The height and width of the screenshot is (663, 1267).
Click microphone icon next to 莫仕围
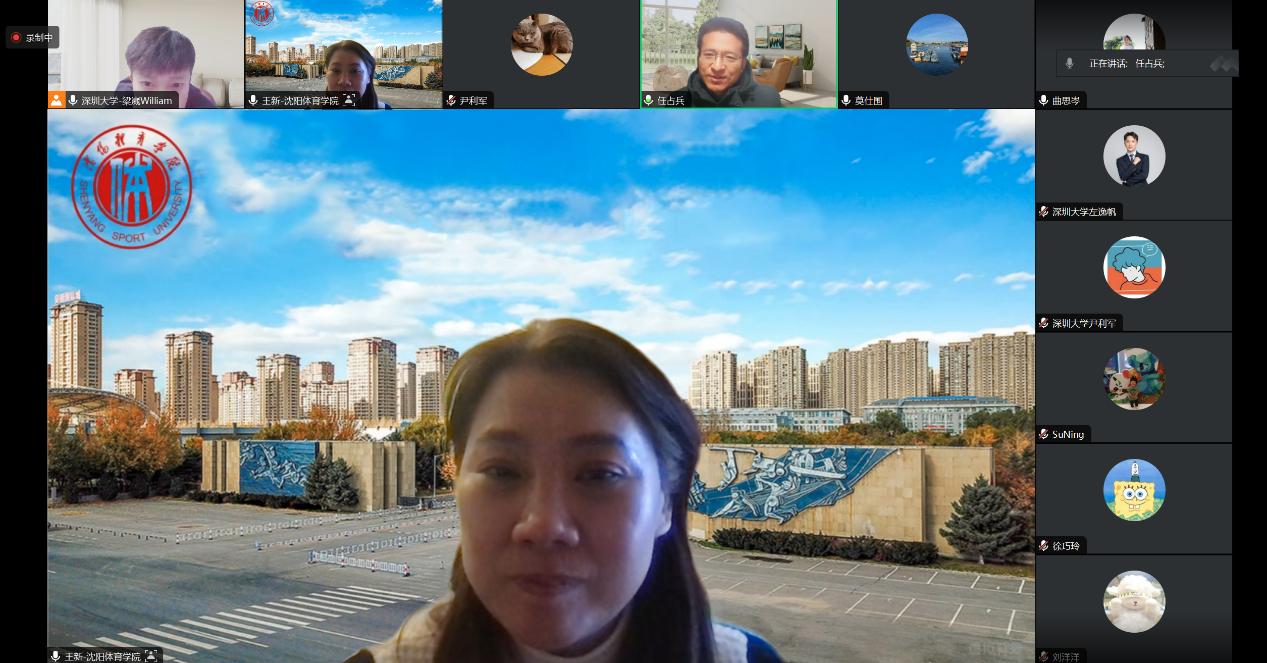point(846,100)
